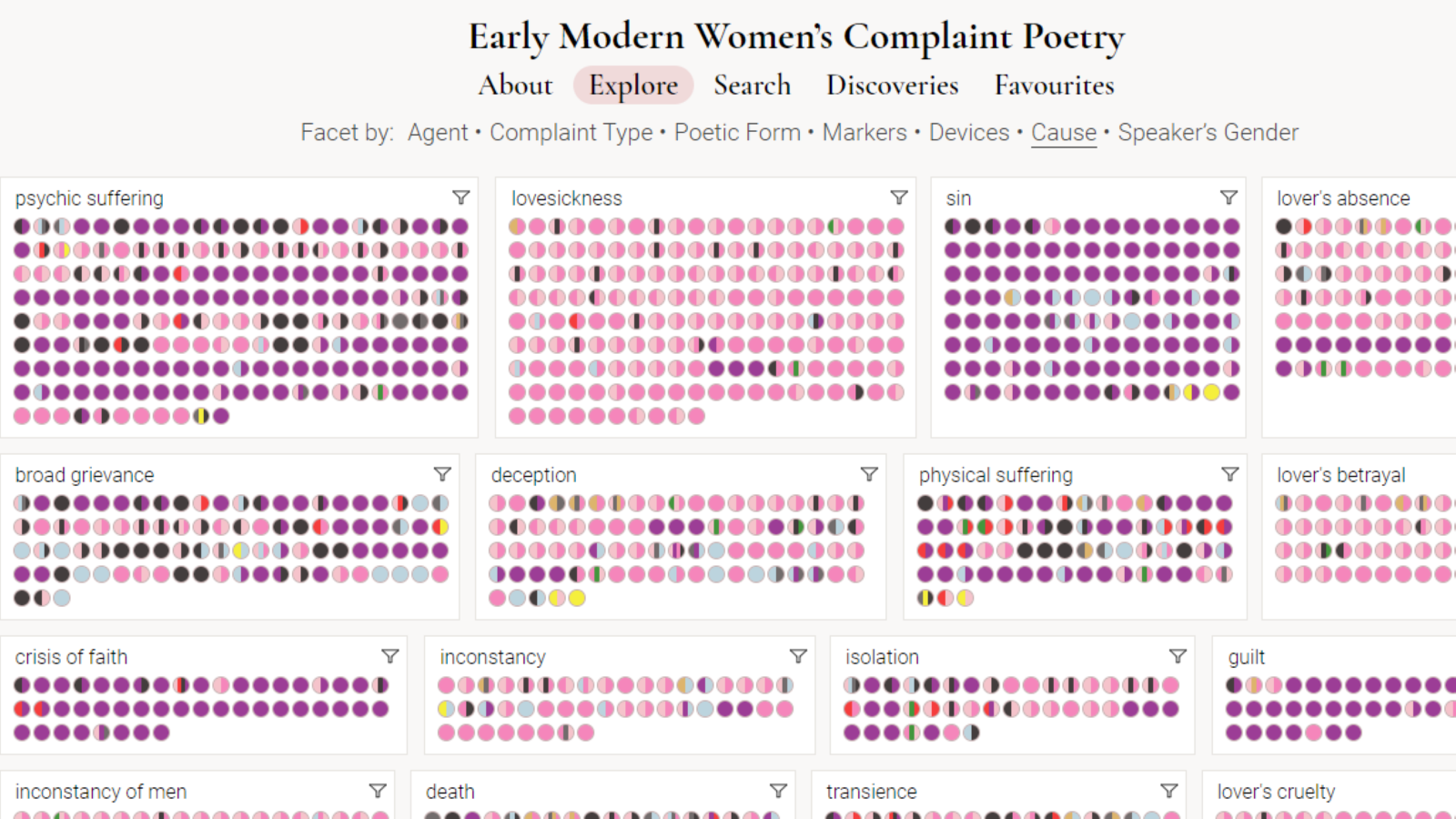Viewport: 1456px width, 819px height.
Task: Facet poems by Complaint Type
Action: click(571, 133)
